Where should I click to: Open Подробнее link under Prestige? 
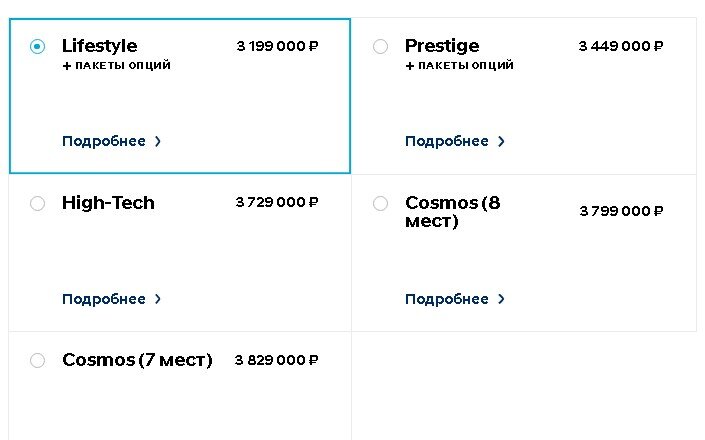point(447,141)
